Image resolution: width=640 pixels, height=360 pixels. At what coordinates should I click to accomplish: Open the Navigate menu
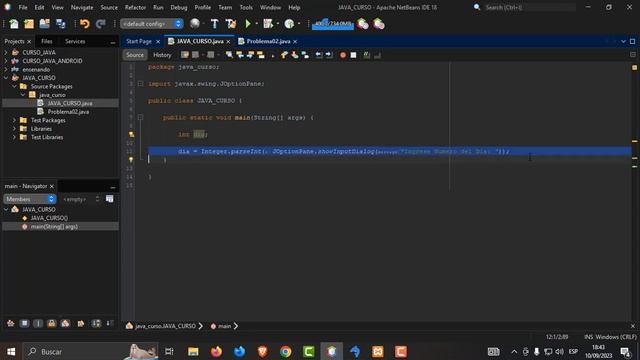pos(82,7)
